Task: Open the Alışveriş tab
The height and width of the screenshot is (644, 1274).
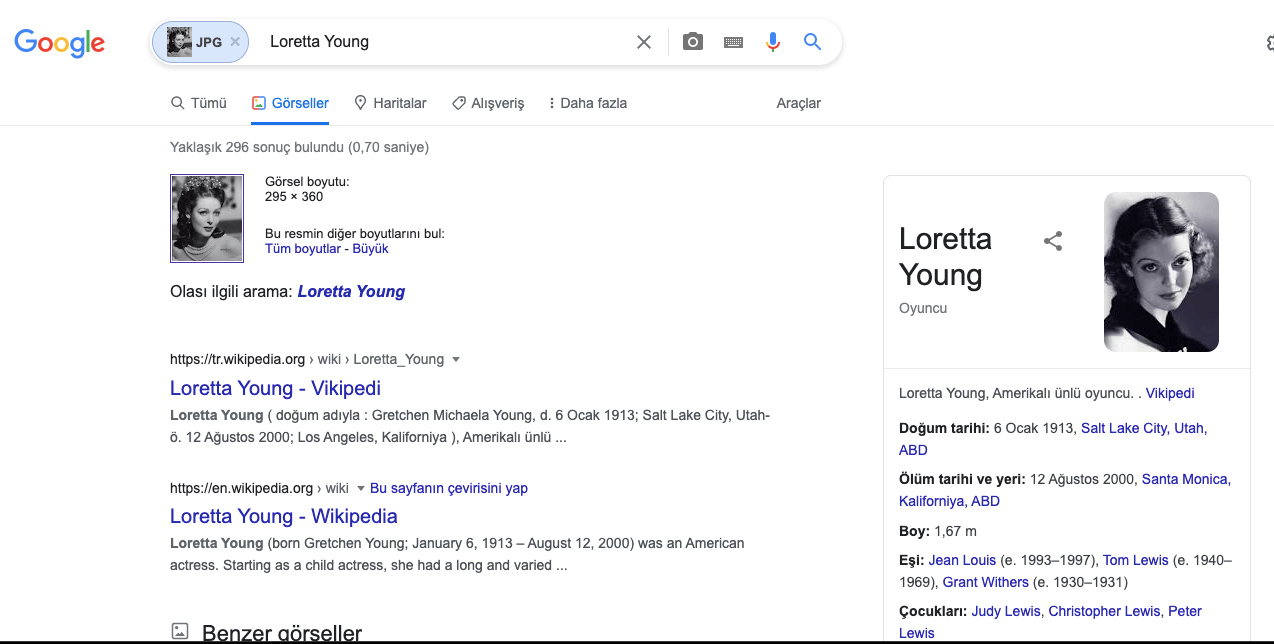Action: pyautogui.click(x=488, y=103)
